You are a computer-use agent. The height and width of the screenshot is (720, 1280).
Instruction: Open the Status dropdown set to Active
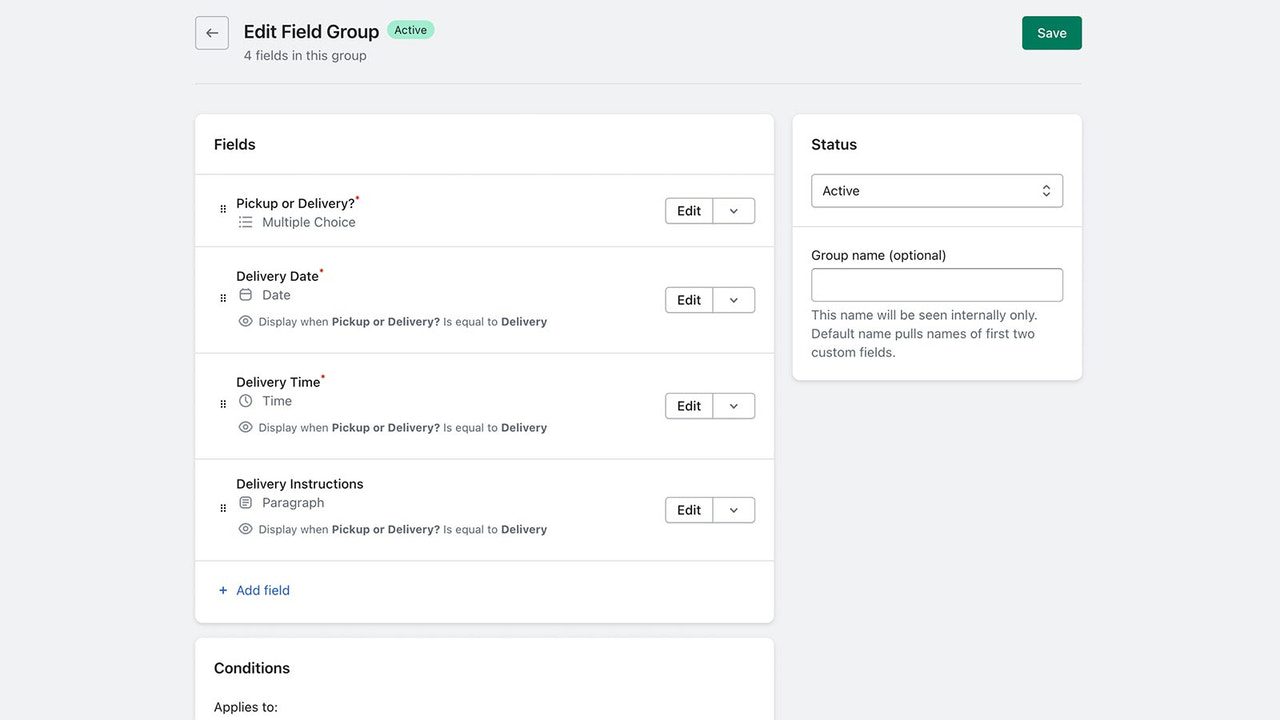coord(936,190)
